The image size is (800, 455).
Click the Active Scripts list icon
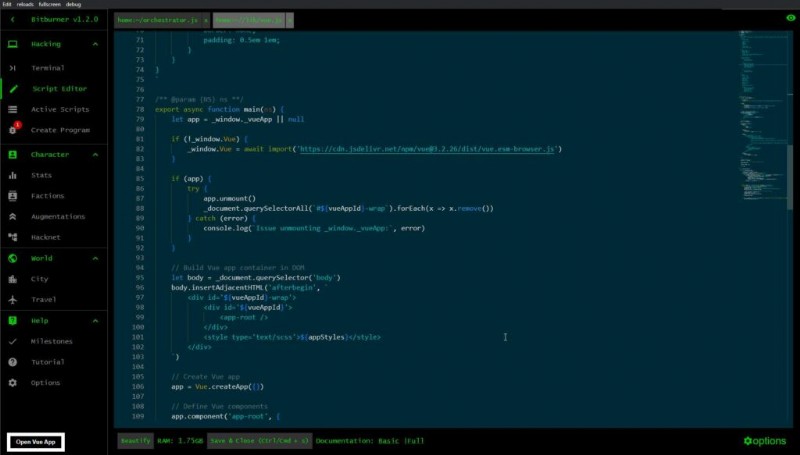13,109
